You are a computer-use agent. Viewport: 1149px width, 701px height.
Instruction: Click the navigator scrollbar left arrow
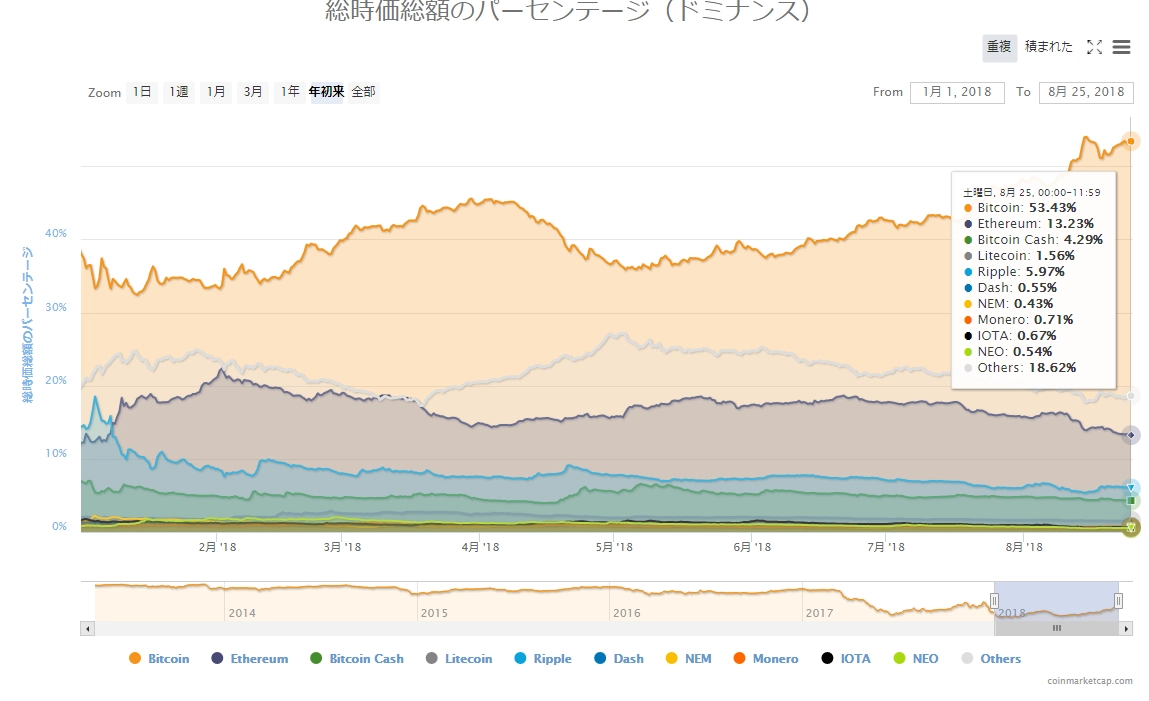coord(87,629)
